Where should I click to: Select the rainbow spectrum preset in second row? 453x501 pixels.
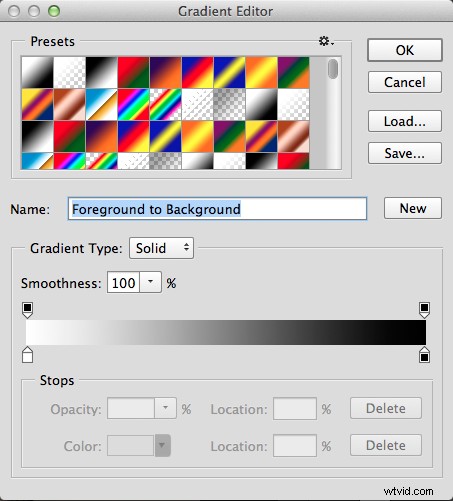pos(133,104)
